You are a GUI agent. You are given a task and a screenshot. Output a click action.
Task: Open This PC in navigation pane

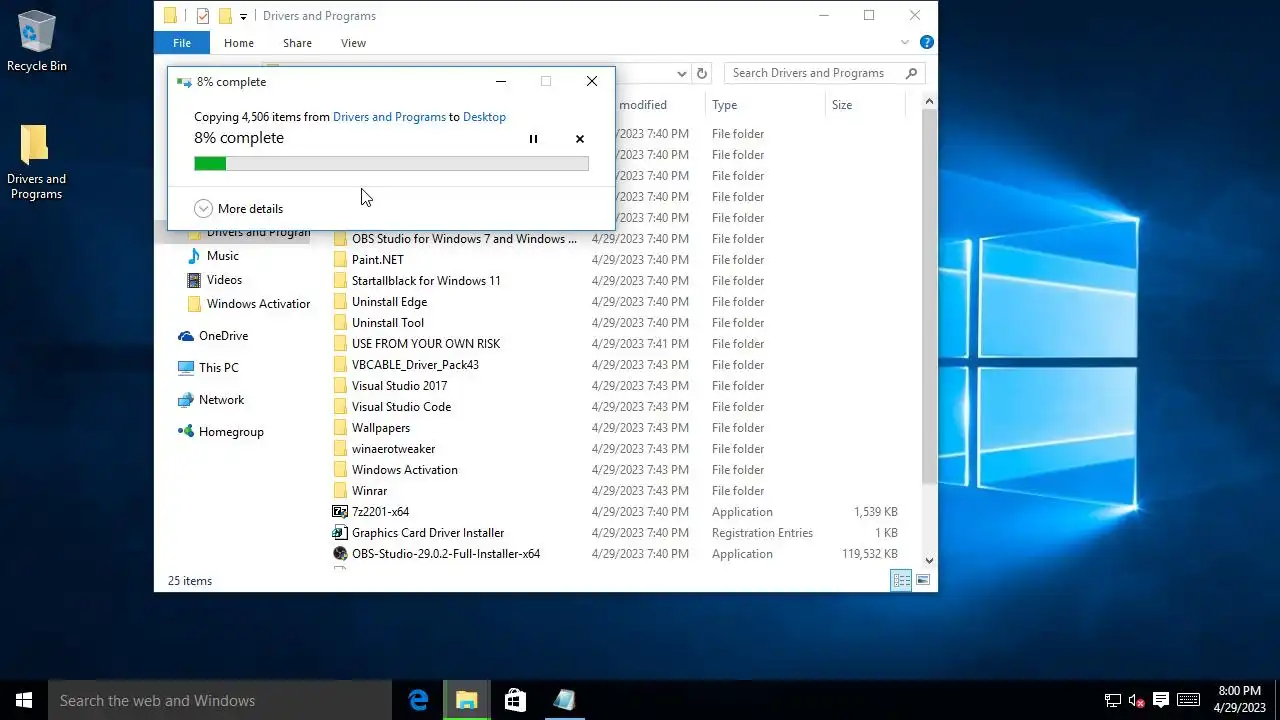coord(209,368)
